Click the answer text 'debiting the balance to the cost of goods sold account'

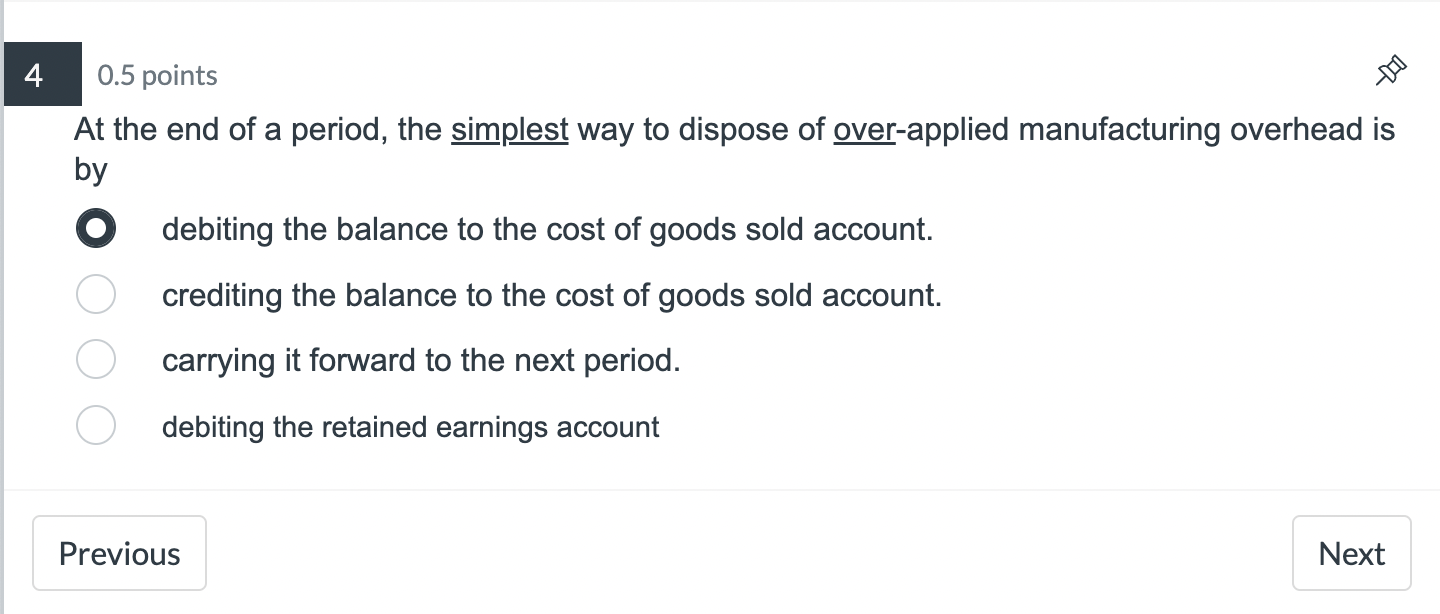pos(548,228)
